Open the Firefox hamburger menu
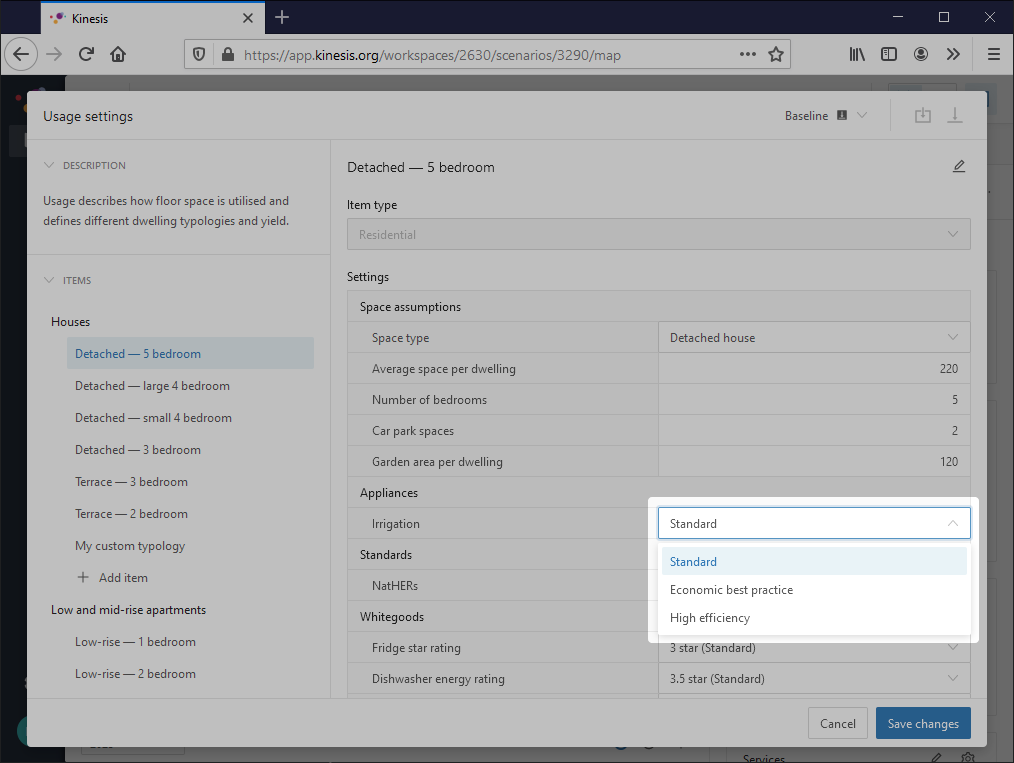Viewport: 1014px width, 763px height. tap(994, 54)
